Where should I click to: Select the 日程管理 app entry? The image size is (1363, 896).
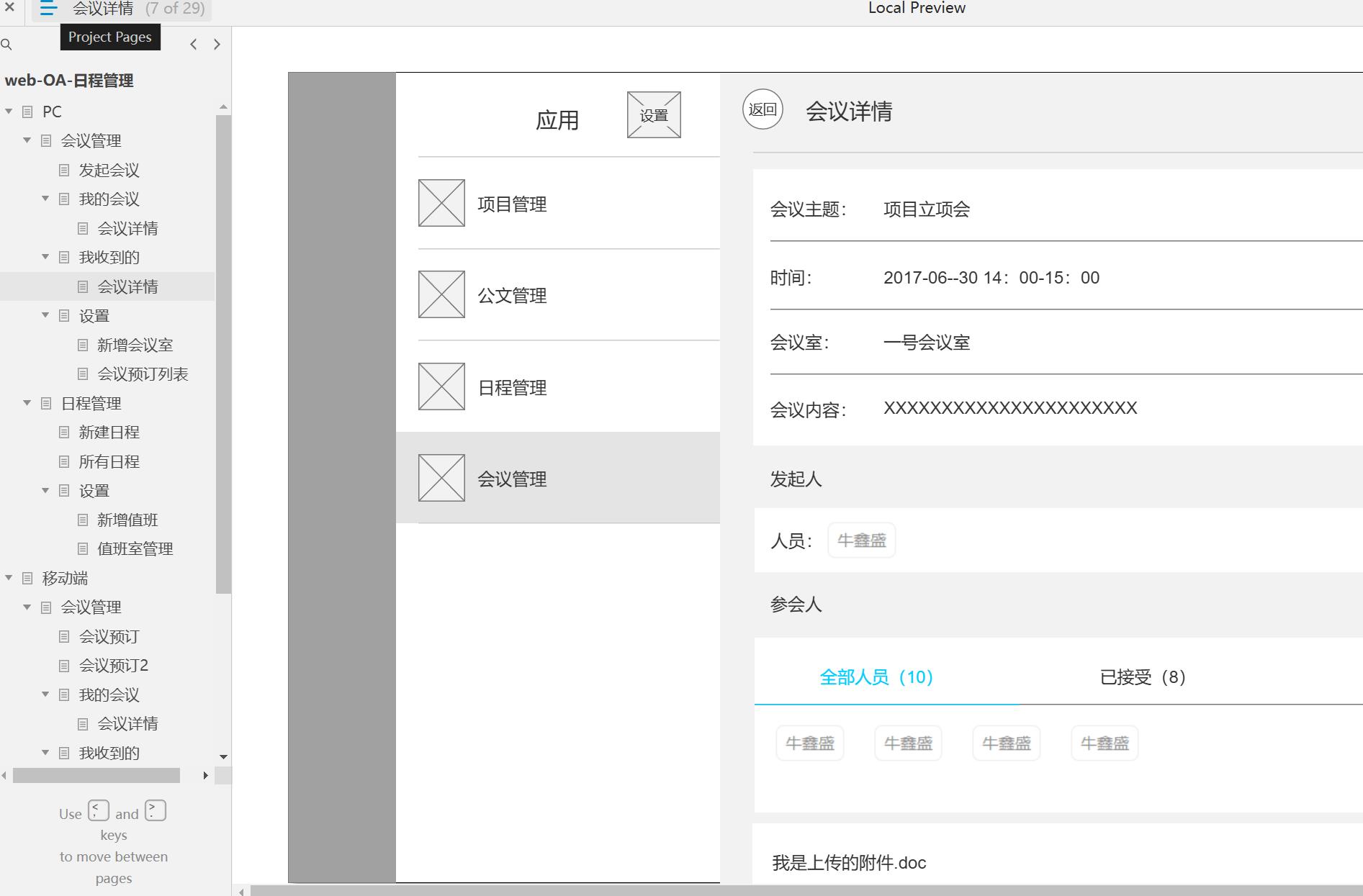pos(558,386)
